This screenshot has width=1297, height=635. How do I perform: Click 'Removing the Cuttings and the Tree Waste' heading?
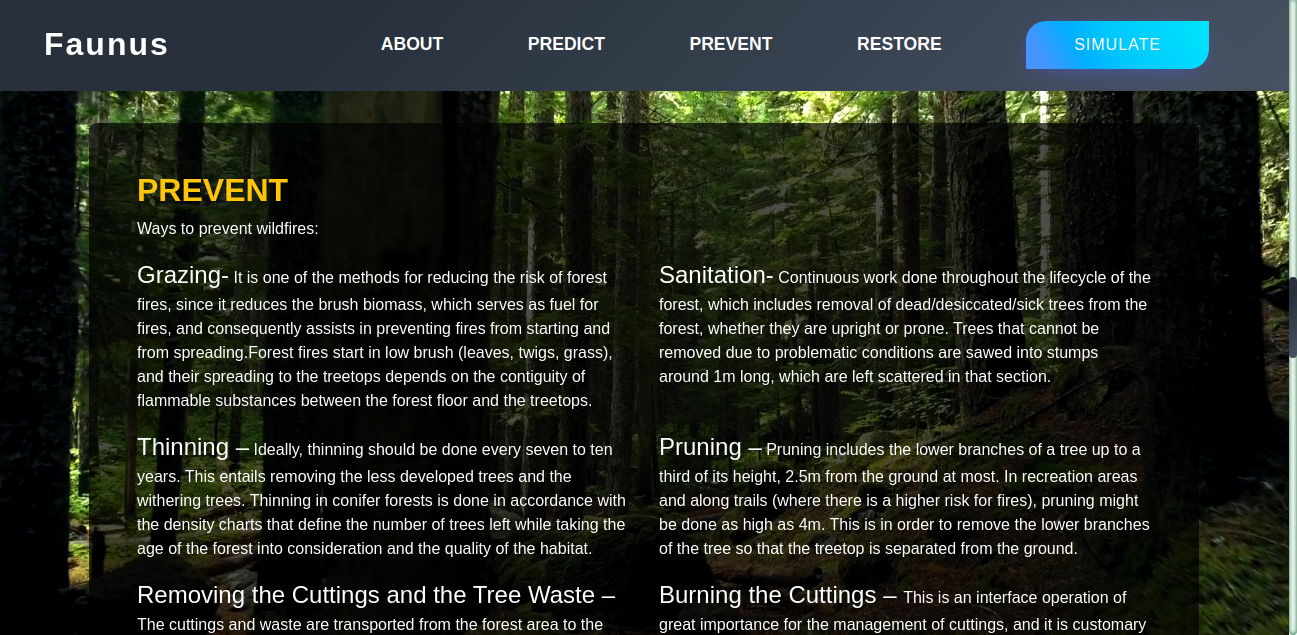tap(376, 595)
